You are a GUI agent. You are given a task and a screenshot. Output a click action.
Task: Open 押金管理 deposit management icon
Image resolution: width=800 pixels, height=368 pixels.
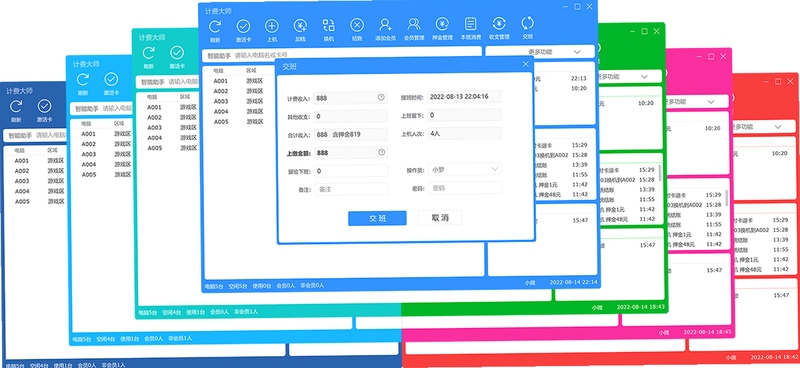click(x=442, y=23)
